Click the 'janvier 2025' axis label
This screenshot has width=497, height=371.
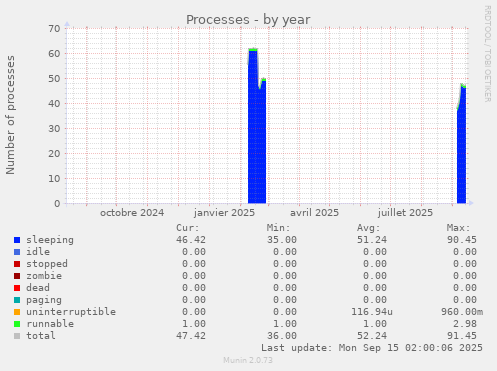click(x=224, y=213)
